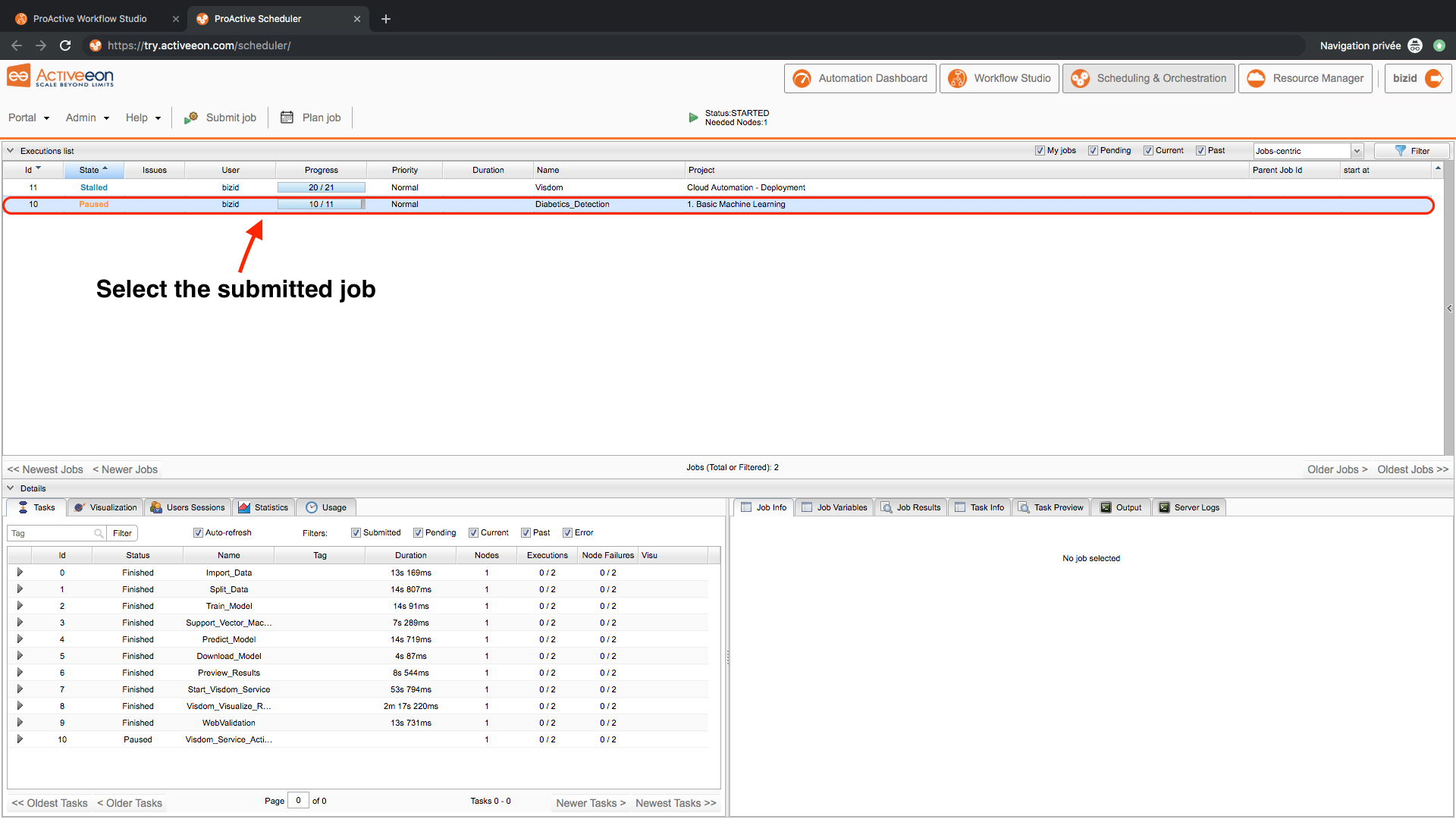Screen dimensions: 1456x819
Task: Switch to the Job Info tab
Action: pos(764,507)
